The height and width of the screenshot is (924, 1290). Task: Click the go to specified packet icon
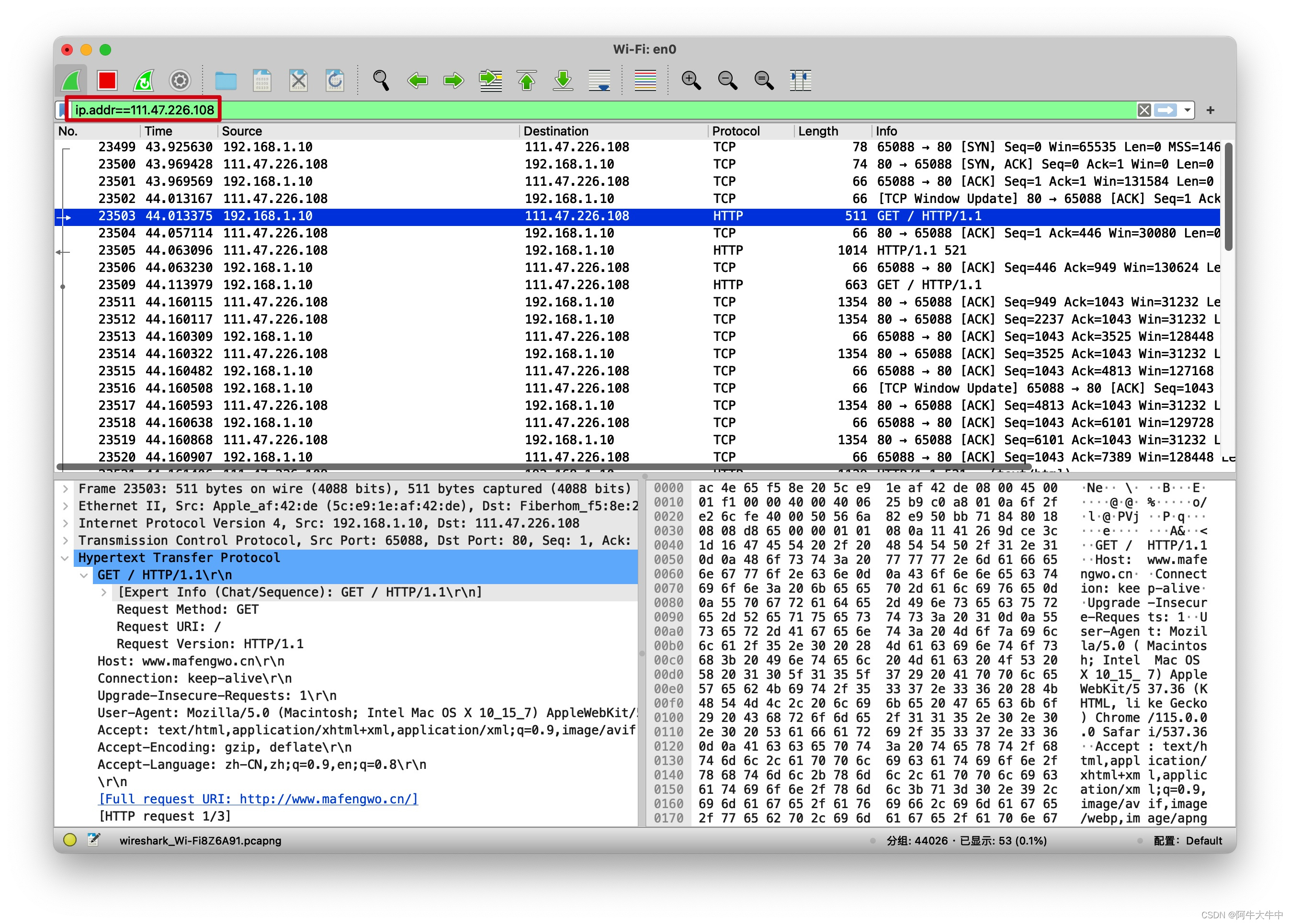490,80
